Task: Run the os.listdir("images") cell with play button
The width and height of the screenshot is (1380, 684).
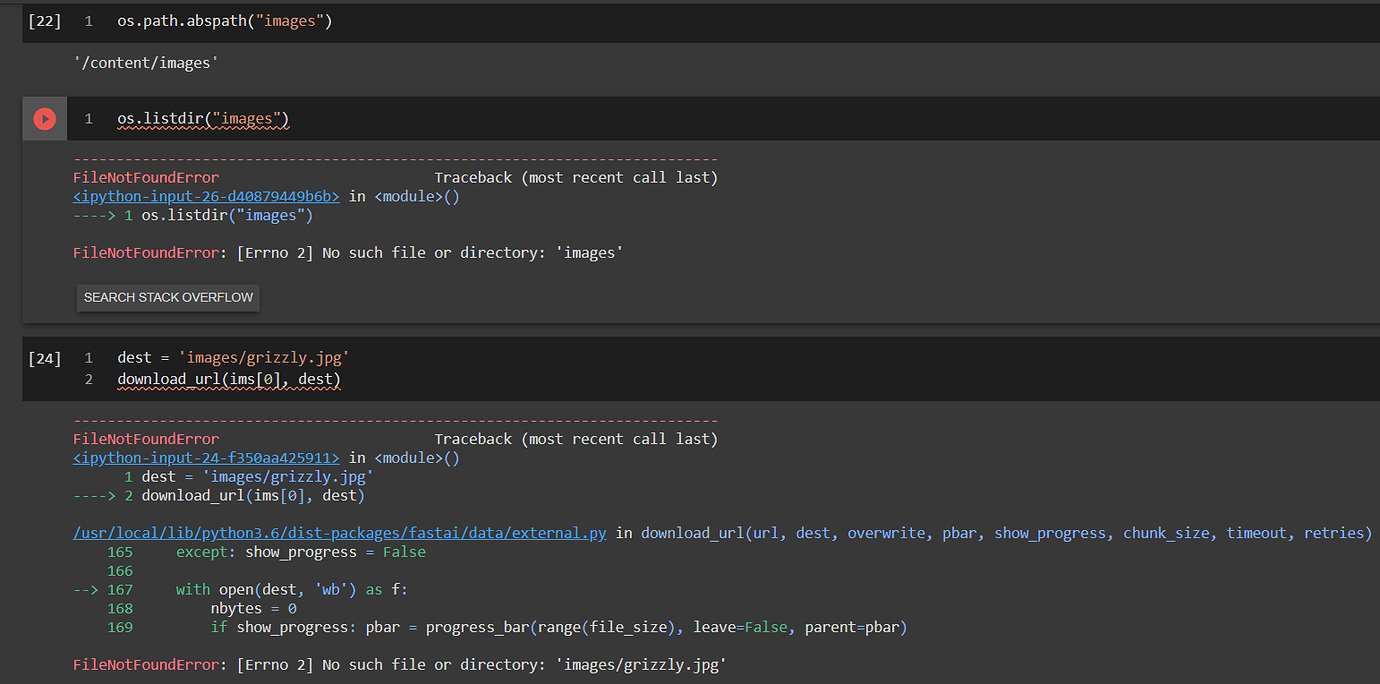Action: (44, 119)
